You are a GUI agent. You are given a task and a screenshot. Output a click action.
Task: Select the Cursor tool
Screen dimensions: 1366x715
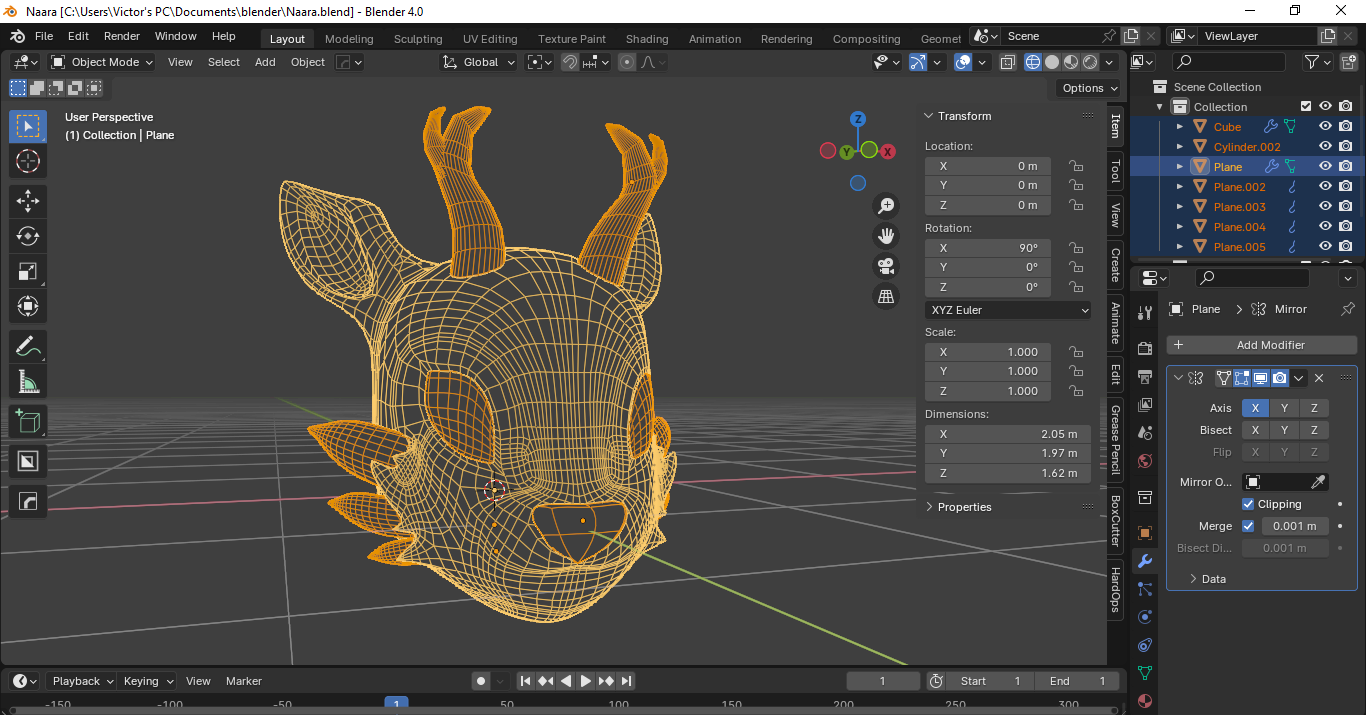(x=28, y=161)
